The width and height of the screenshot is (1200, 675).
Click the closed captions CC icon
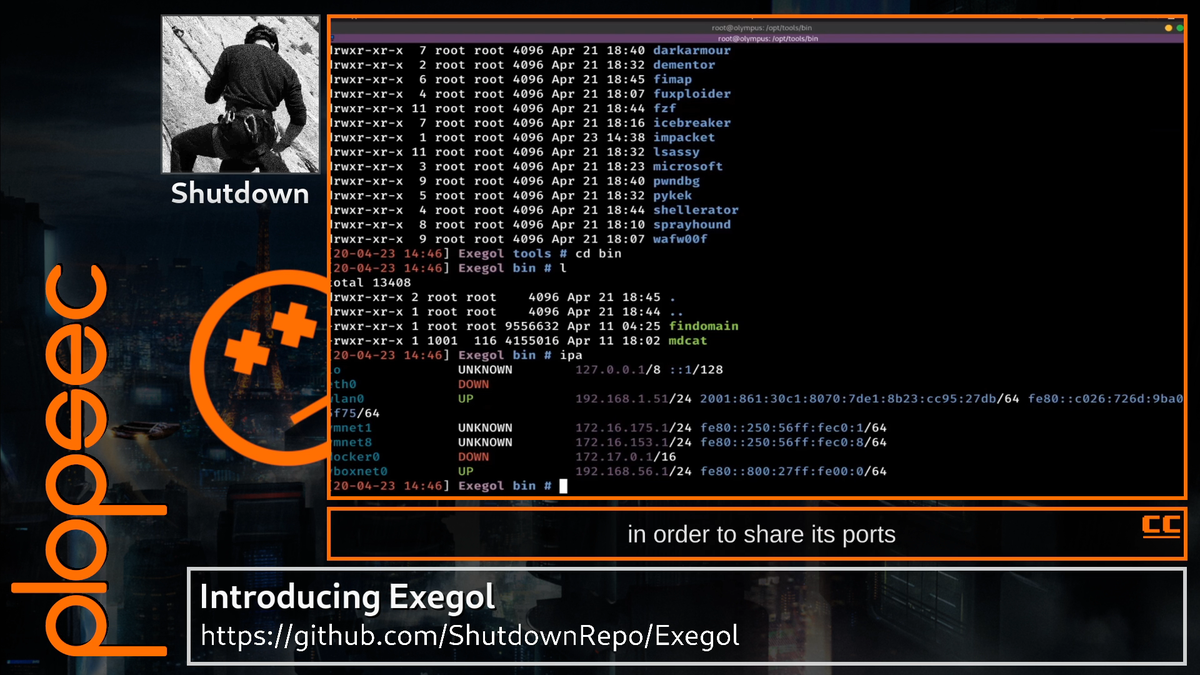1161,526
